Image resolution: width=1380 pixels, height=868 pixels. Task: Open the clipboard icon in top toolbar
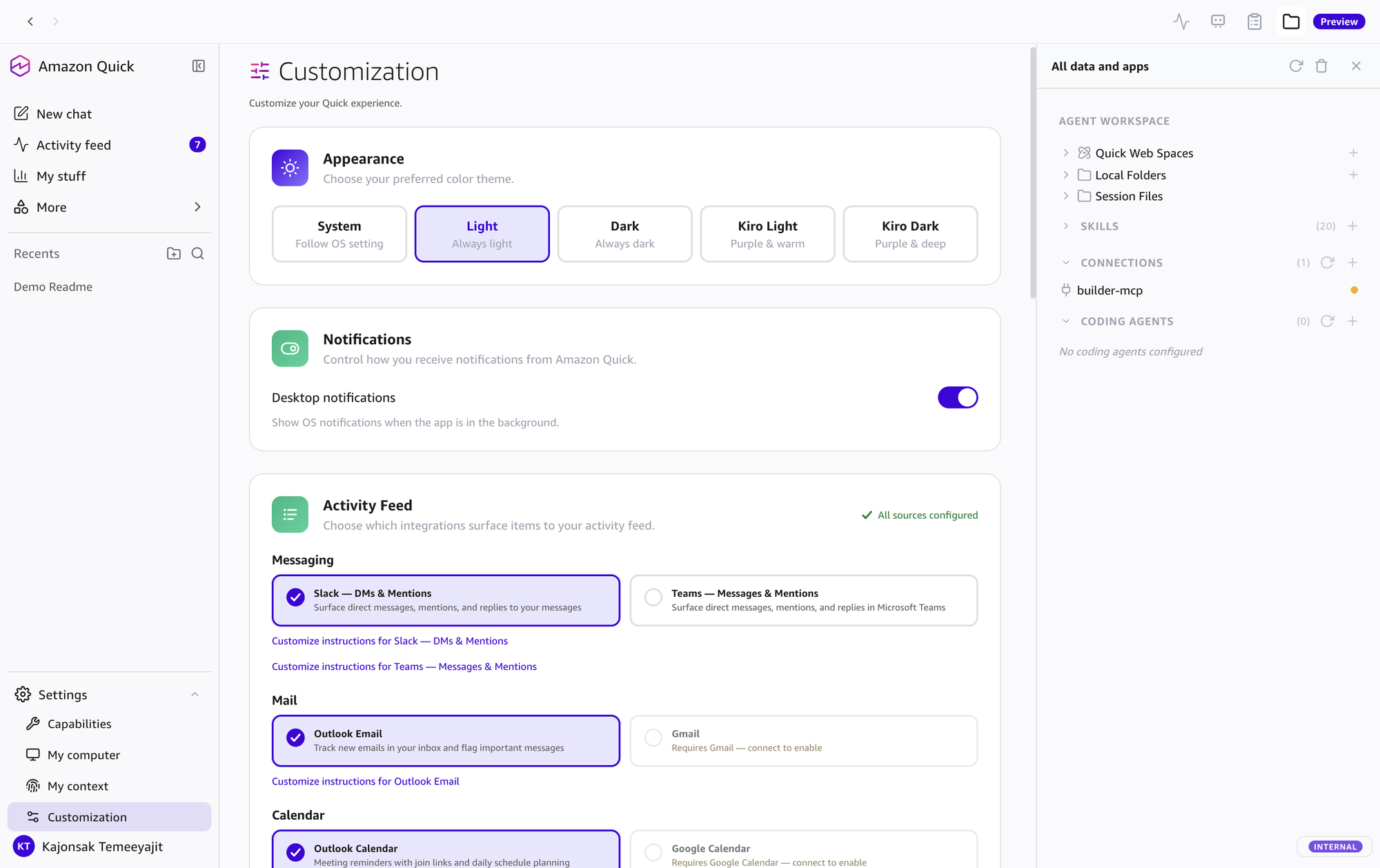(1254, 21)
